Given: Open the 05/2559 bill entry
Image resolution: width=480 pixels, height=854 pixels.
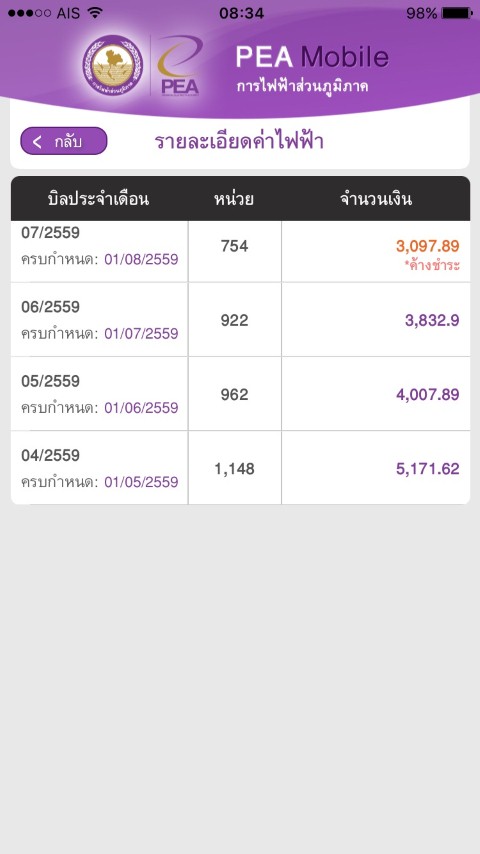Looking at the screenshot, I should [240, 394].
